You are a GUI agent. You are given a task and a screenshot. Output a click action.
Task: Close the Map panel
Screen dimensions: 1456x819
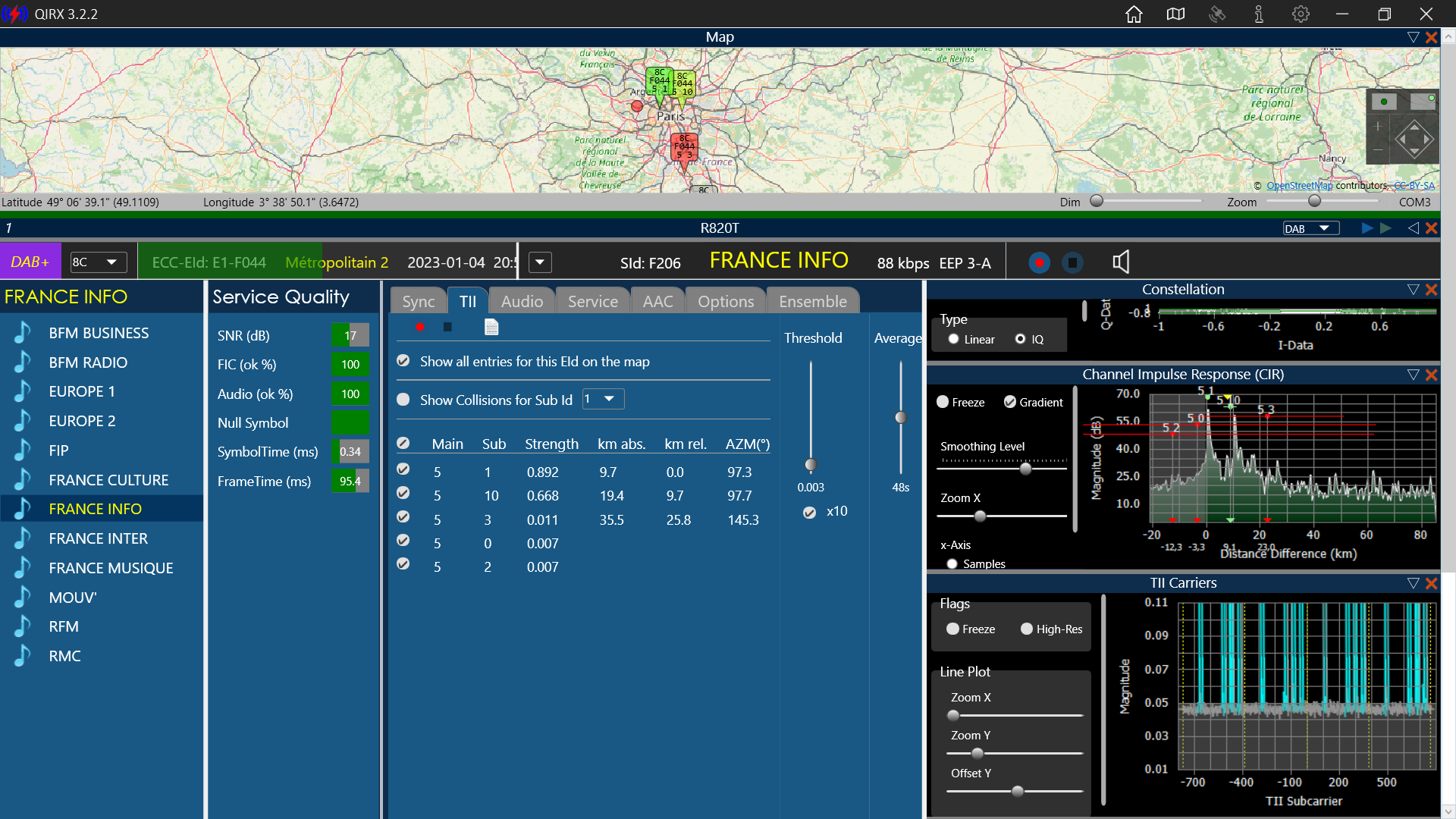tap(1431, 37)
